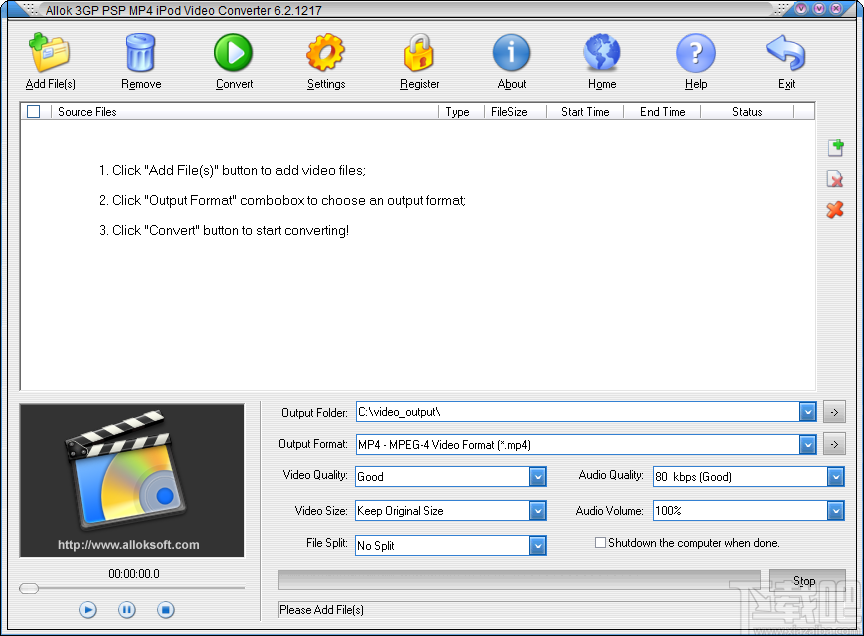The height and width of the screenshot is (636, 864).
Task: Open the Audio Volume dropdown
Action: tap(834, 511)
